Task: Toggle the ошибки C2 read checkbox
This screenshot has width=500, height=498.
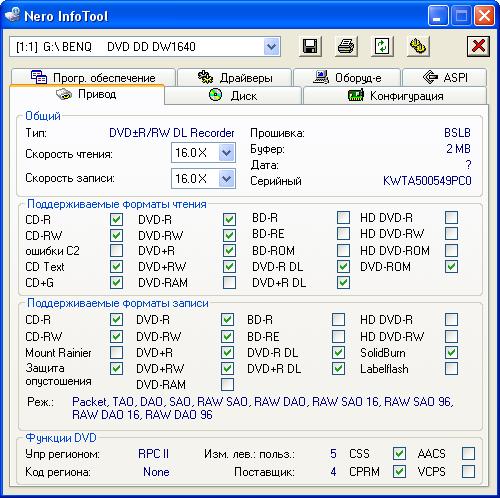Action: click(116, 251)
